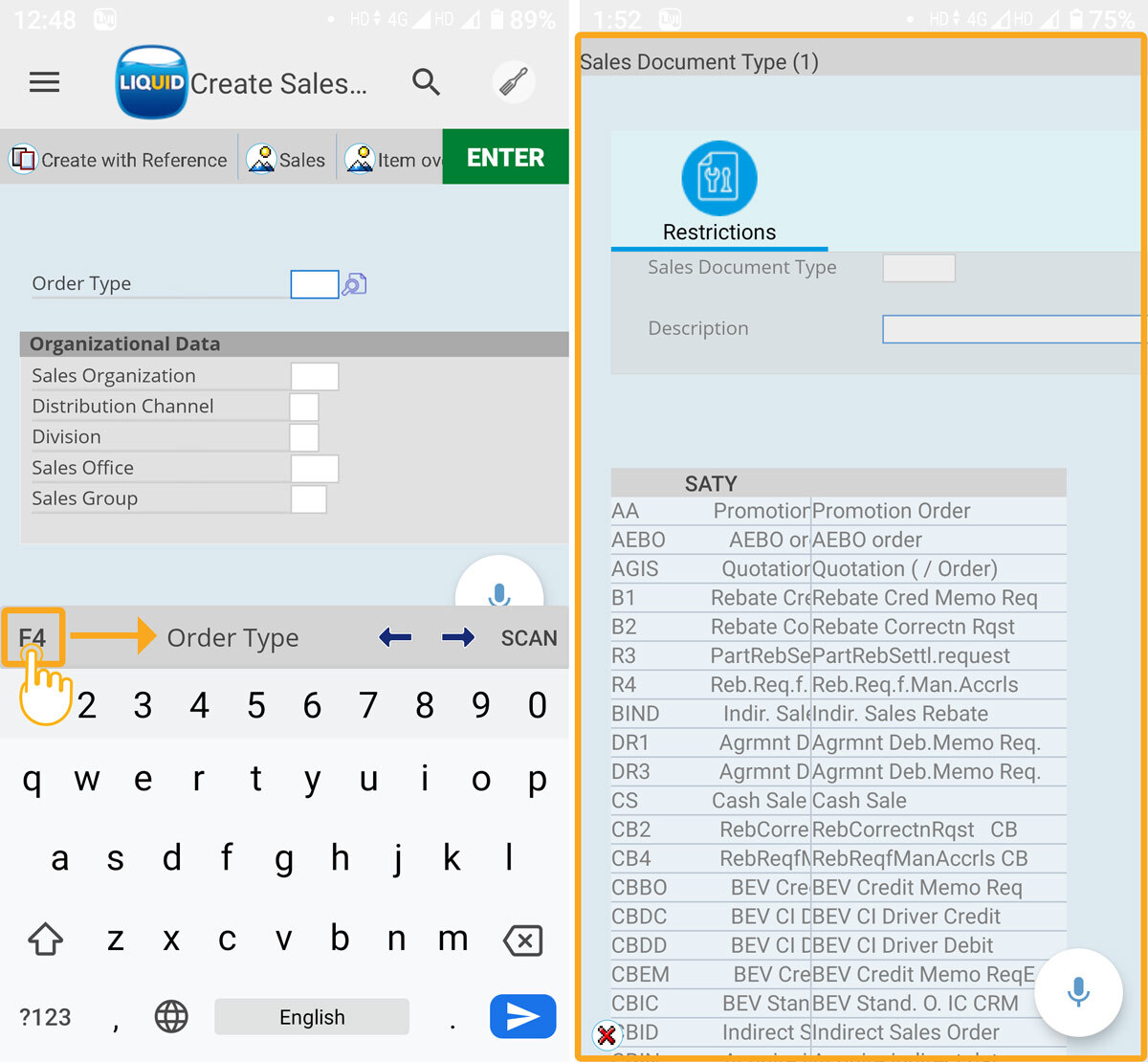Focus the Sales Organization field

314,376
